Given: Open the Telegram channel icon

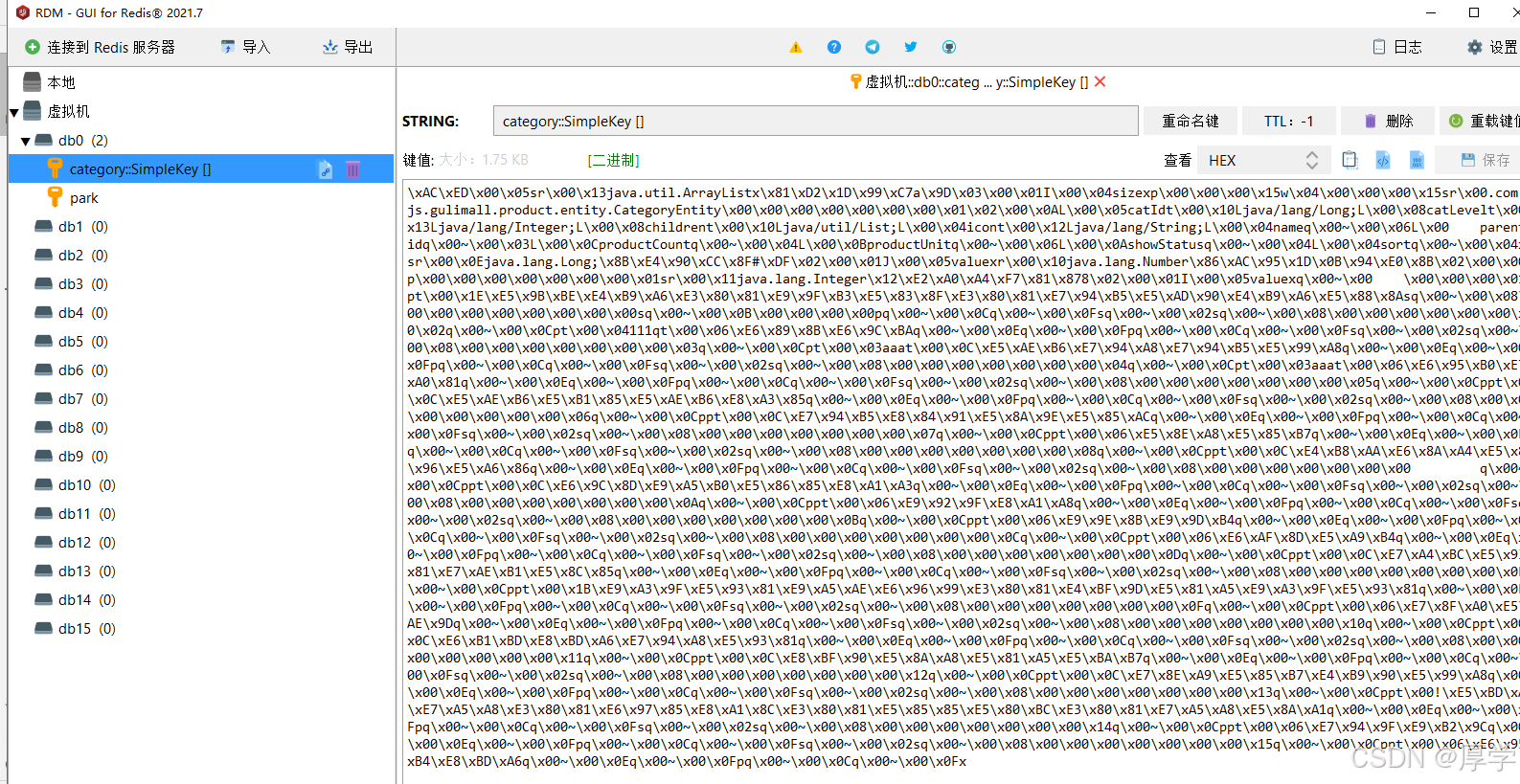Looking at the screenshot, I should point(873,47).
